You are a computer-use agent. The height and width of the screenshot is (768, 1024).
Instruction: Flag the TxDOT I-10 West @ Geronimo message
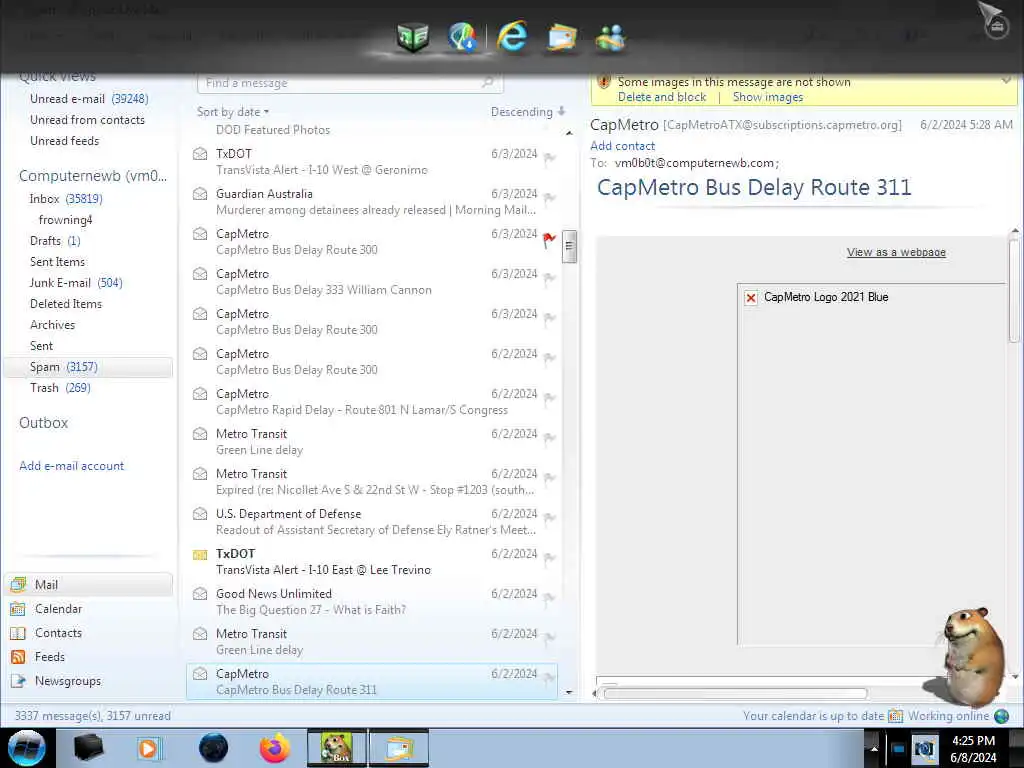[x=550, y=159]
